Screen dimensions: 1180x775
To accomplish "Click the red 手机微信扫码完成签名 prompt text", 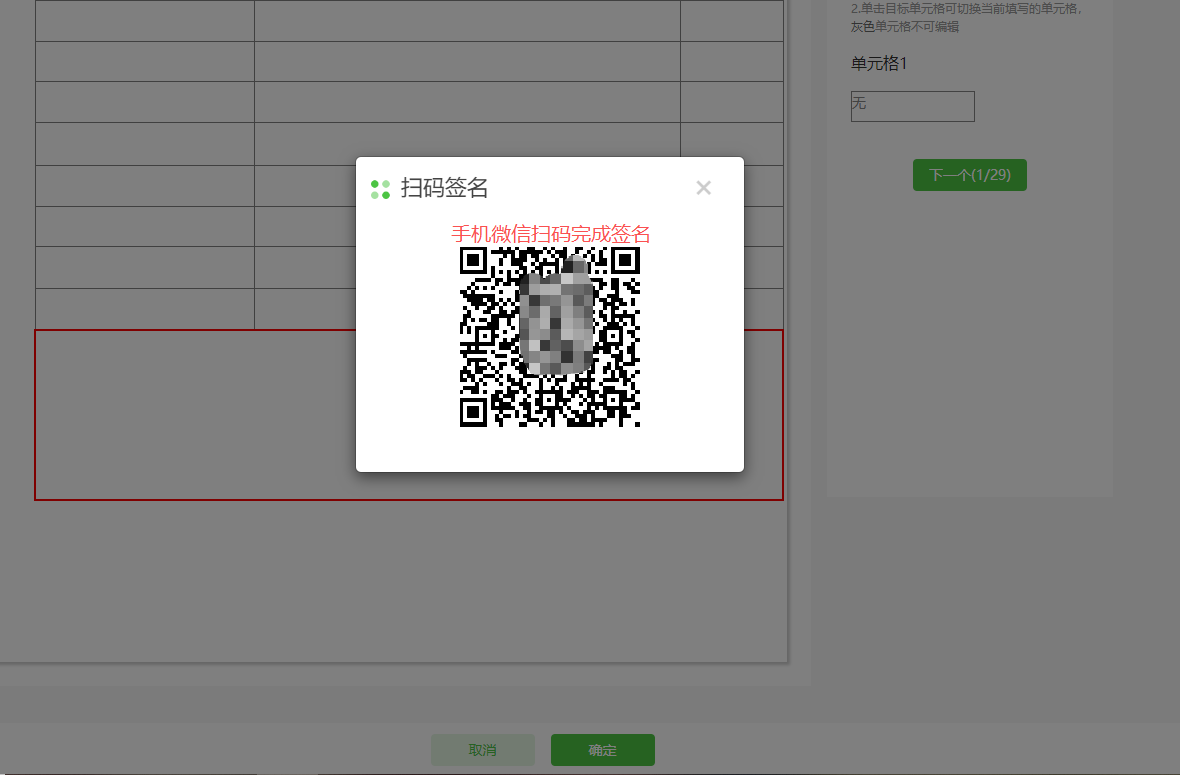I will click(550, 234).
